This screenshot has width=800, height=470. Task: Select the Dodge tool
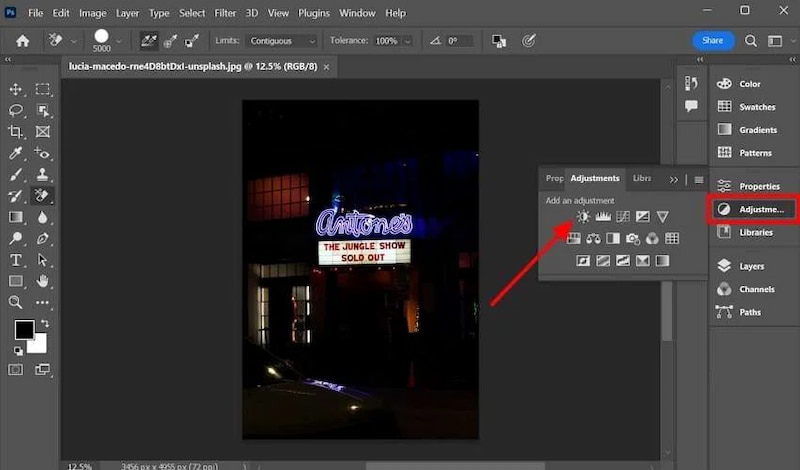click(15, 238)
